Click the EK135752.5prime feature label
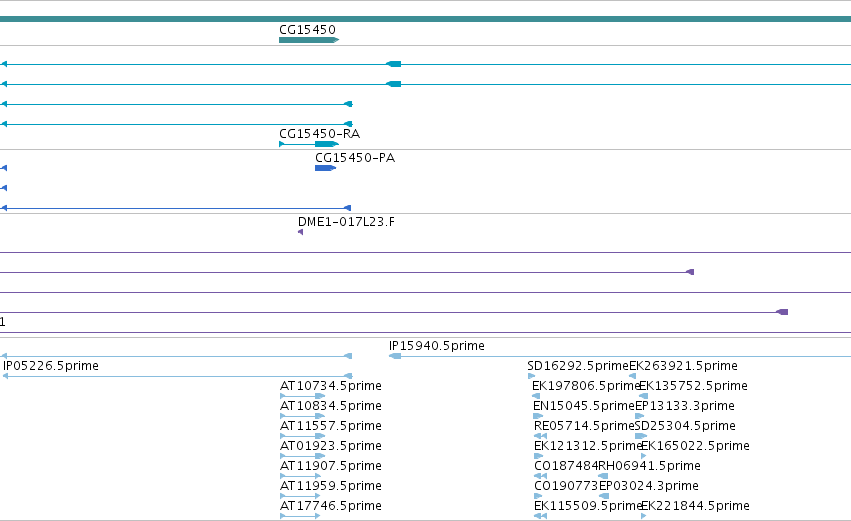Image resolution: width=851 pixels, height=521 pixels. pos(693,386)
